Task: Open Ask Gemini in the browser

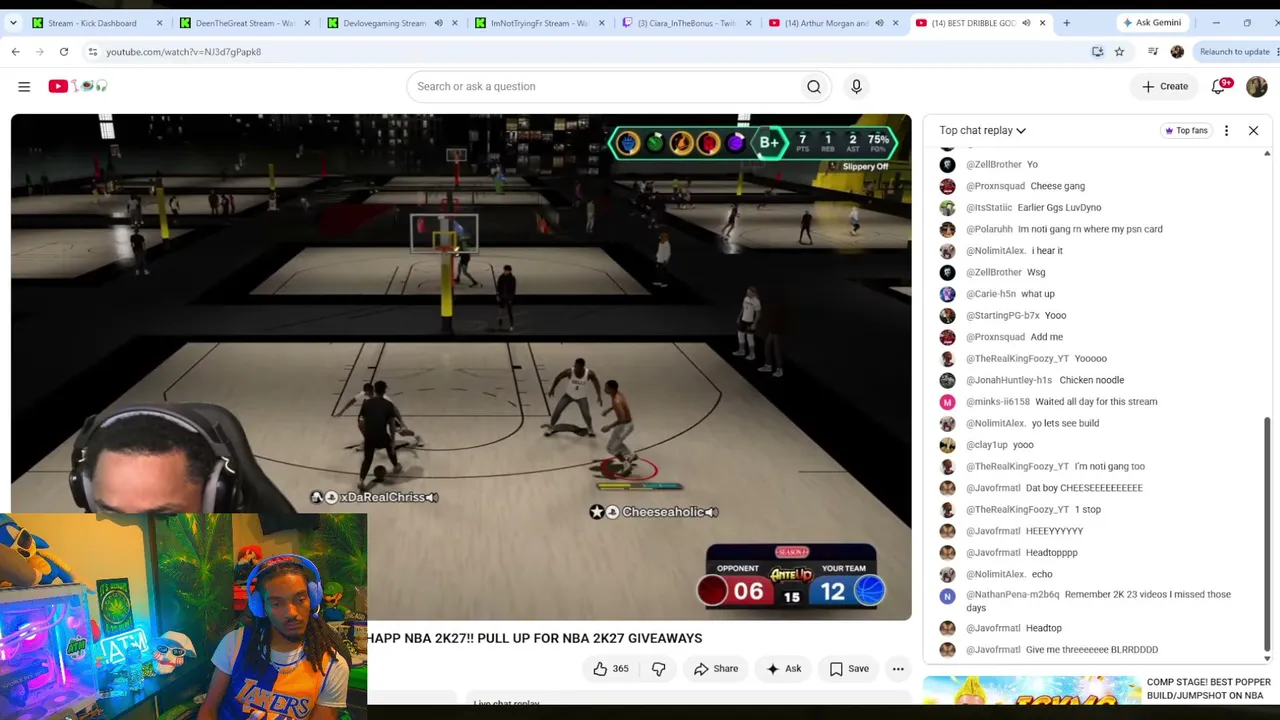Action: (x=1151, y=23)
